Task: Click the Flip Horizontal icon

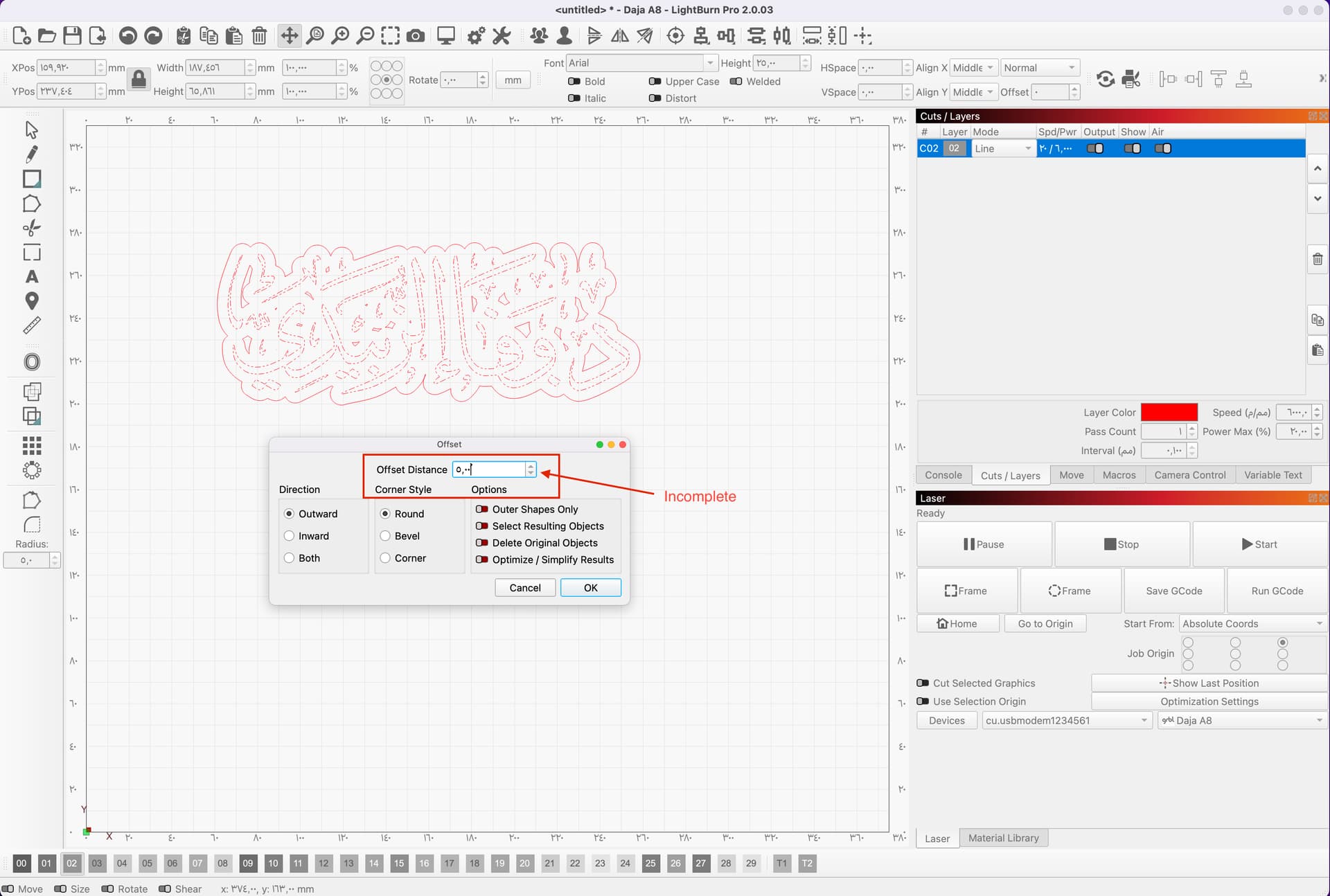Action: (x=619, y=35)
